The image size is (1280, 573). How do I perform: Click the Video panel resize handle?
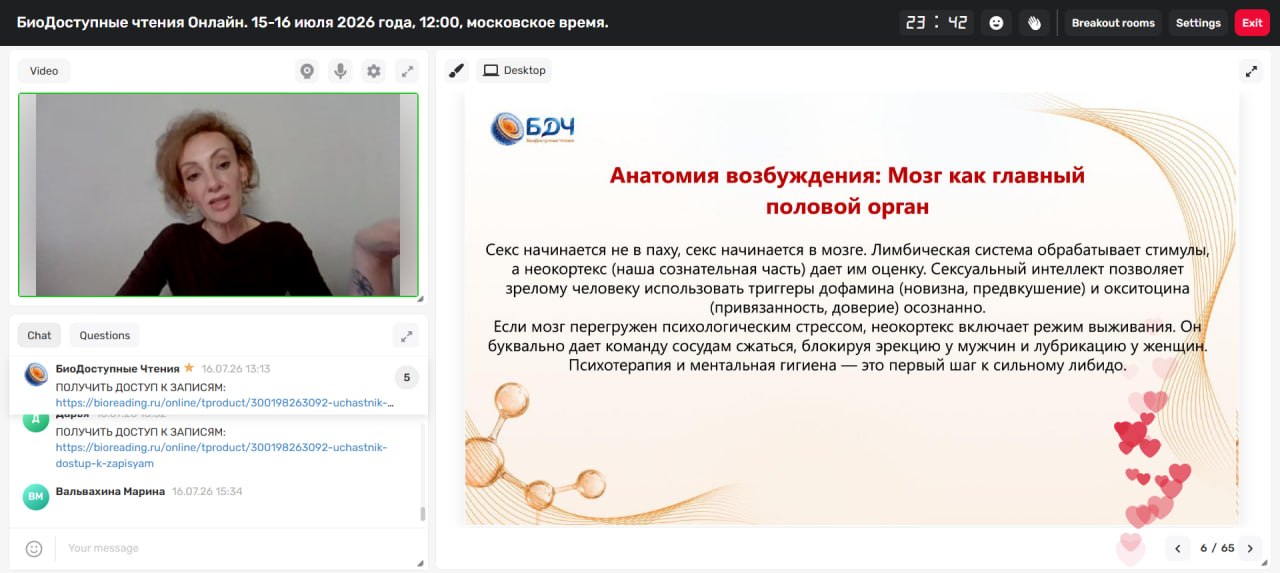420,298
